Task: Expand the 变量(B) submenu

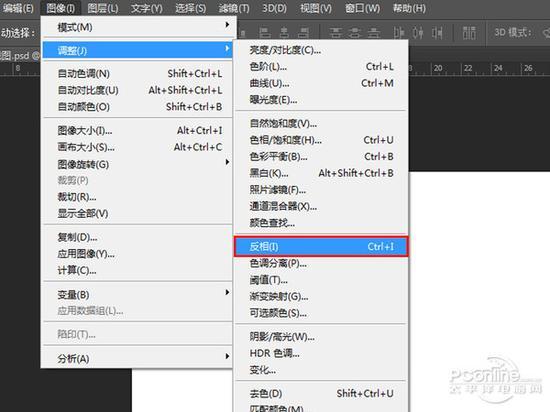Action: [x=137, y=294]
